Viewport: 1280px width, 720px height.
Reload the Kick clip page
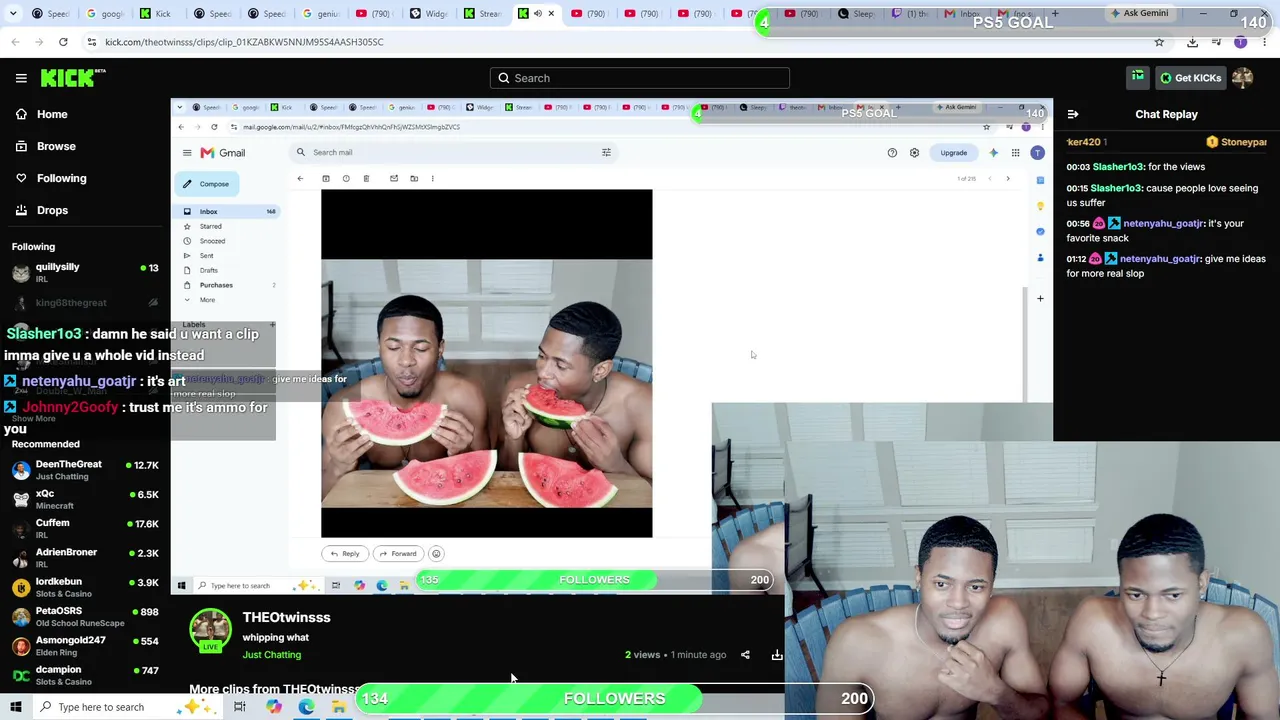[63, 42]
